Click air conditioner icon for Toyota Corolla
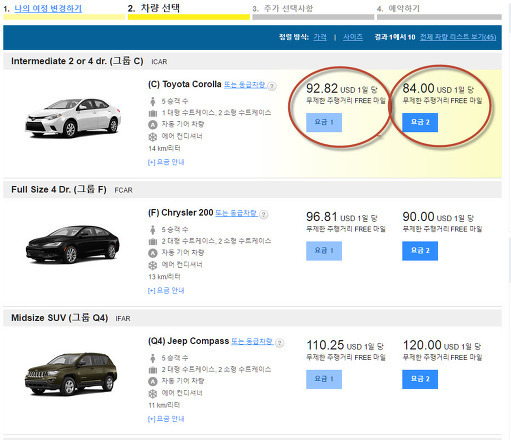511x440 pixels. (x=153, y=137)
